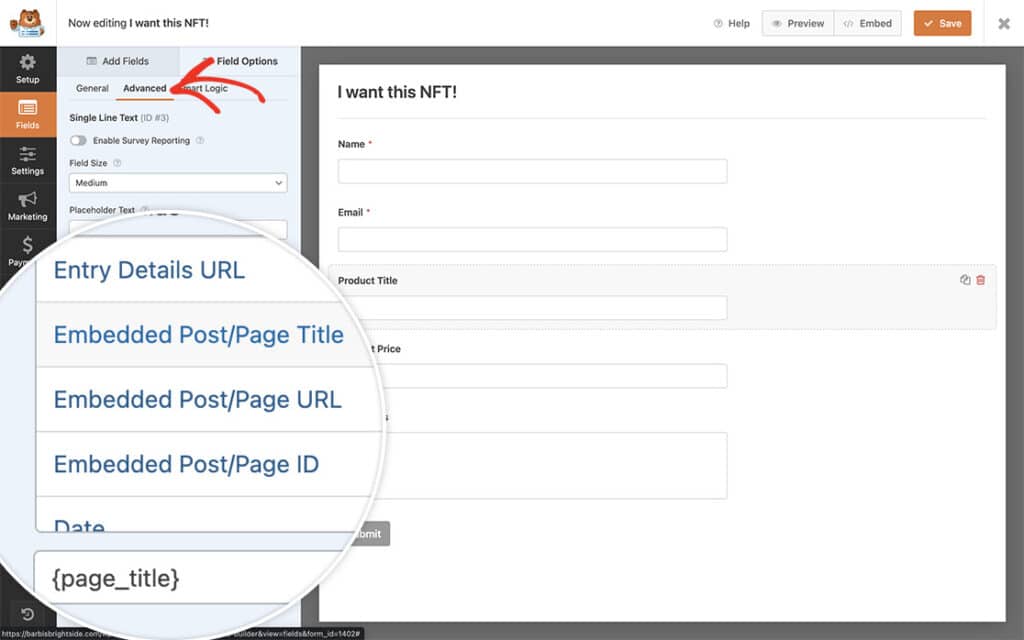Screen dimensions: 1024x640
Task: Click the Help icon near Preview
Action: point(717,23)
